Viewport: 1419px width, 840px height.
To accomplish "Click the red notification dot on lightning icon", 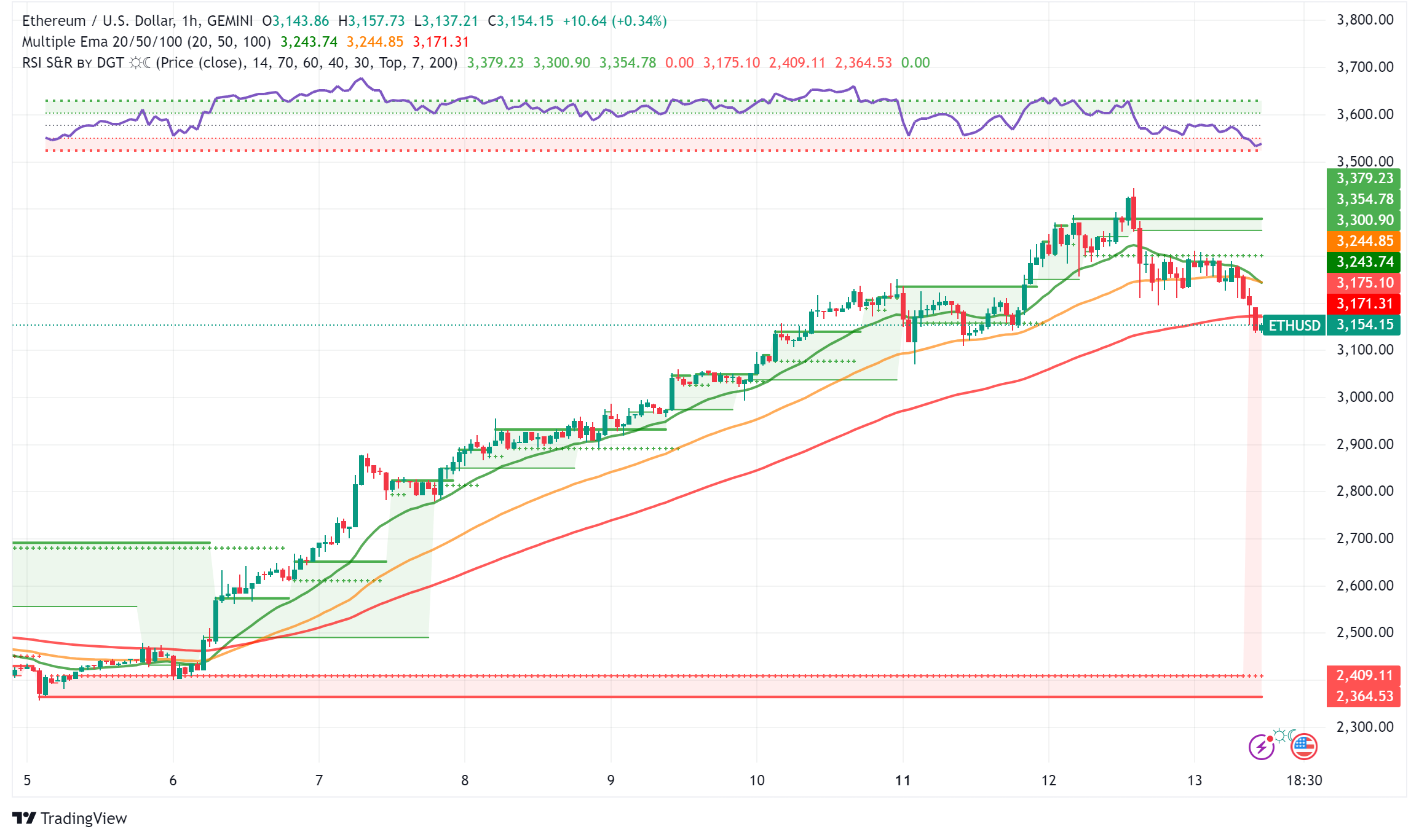I will (x=1270, y=739).
